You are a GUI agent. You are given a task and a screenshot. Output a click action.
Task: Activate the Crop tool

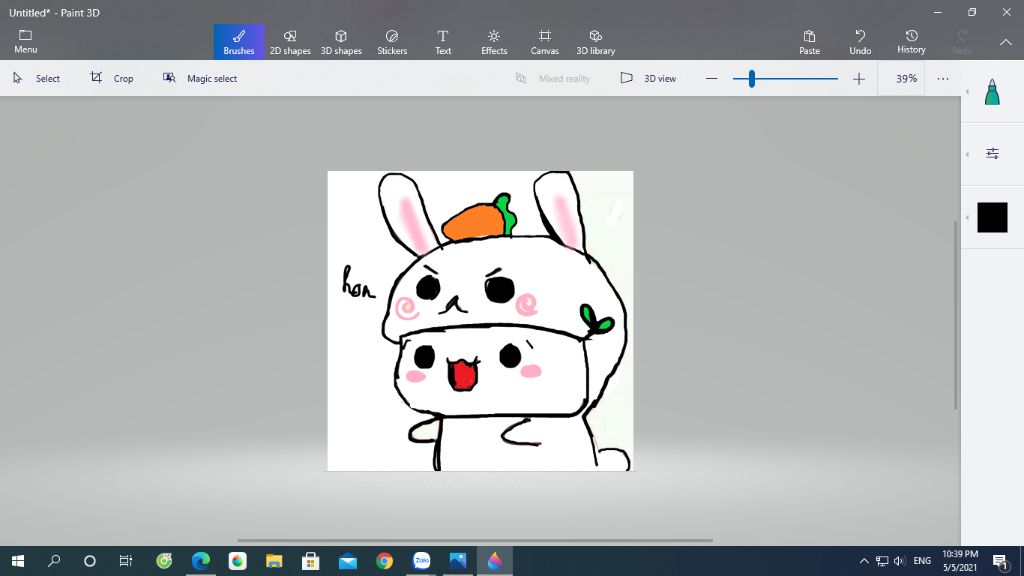point(112,78)
